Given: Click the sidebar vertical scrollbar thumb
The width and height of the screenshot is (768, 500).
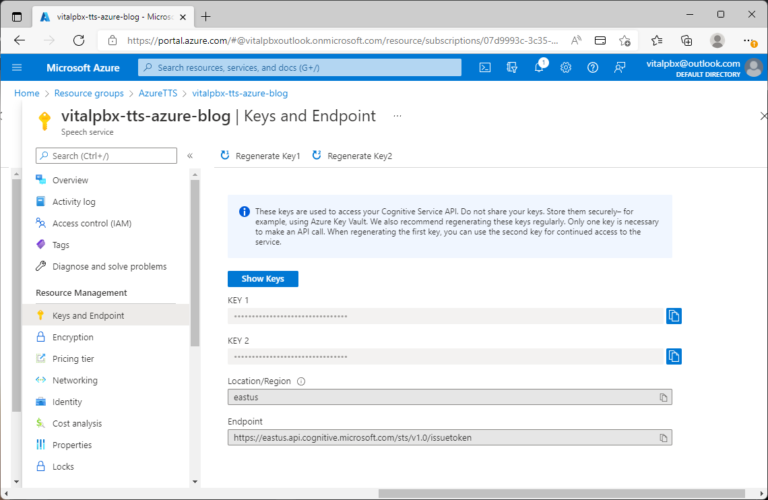Looking at the screenshot, I should [195, 263].
